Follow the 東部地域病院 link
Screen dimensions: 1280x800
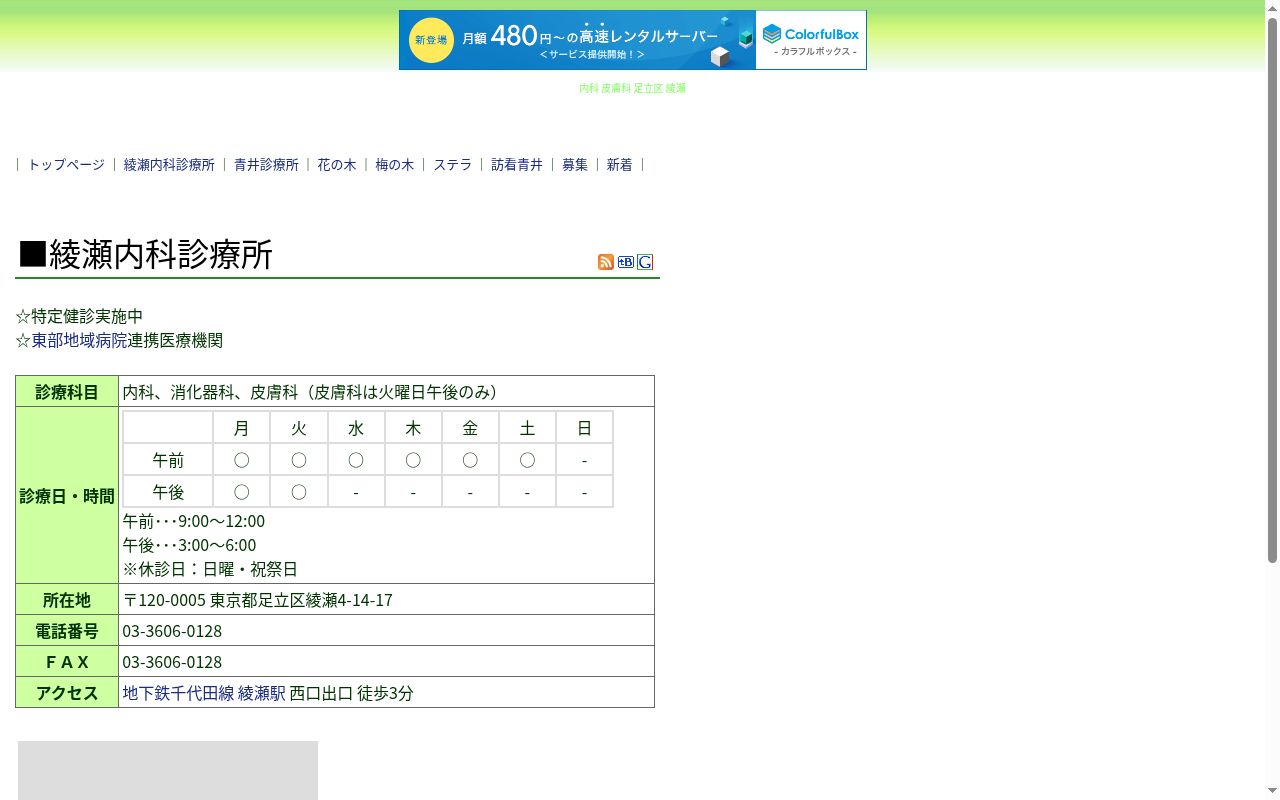point(79,341)
